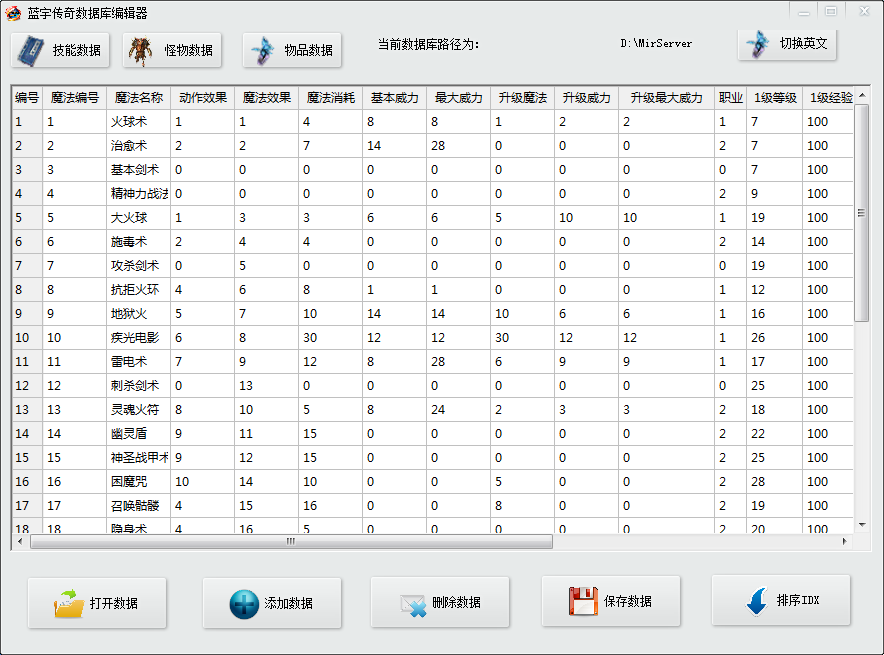This screenshot has height=655, width=884.
Task: Click the horizontal scrollbar thumb
Action: point(291,541)
